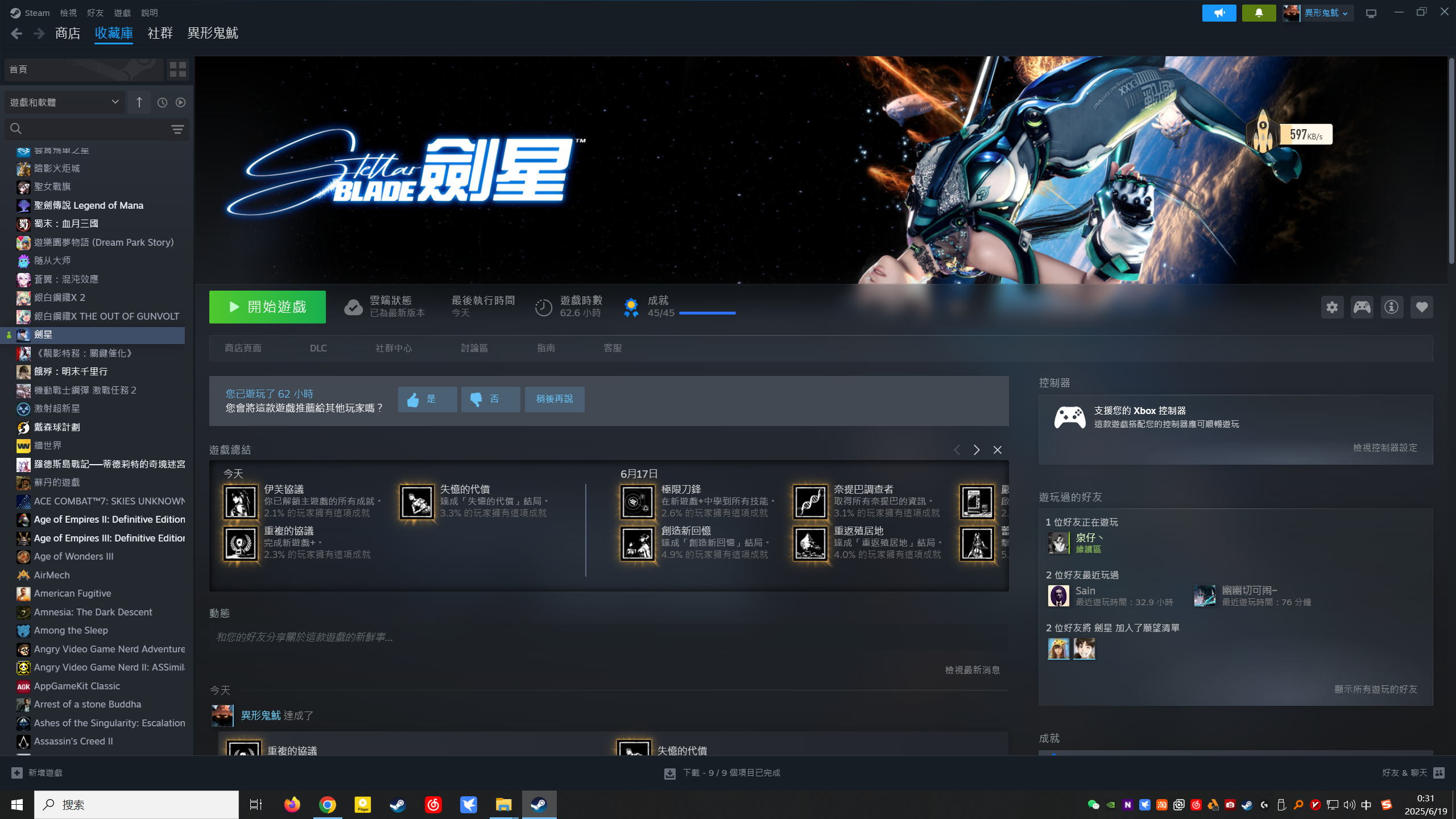Open library grid view icon

pos(178,69)
